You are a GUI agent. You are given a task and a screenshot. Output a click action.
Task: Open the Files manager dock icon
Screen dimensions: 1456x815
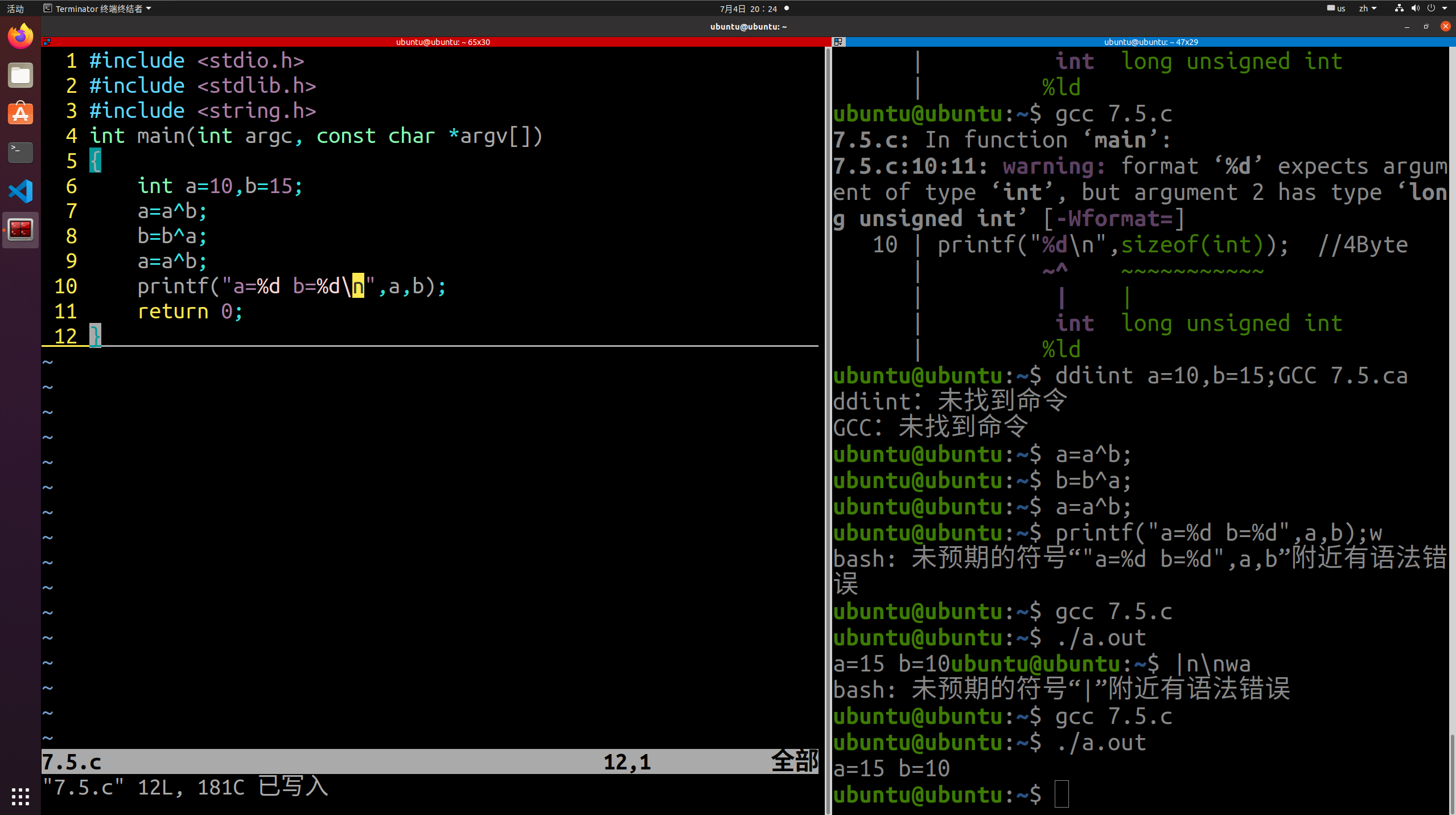pyautogui.click(x=20, y=75)
